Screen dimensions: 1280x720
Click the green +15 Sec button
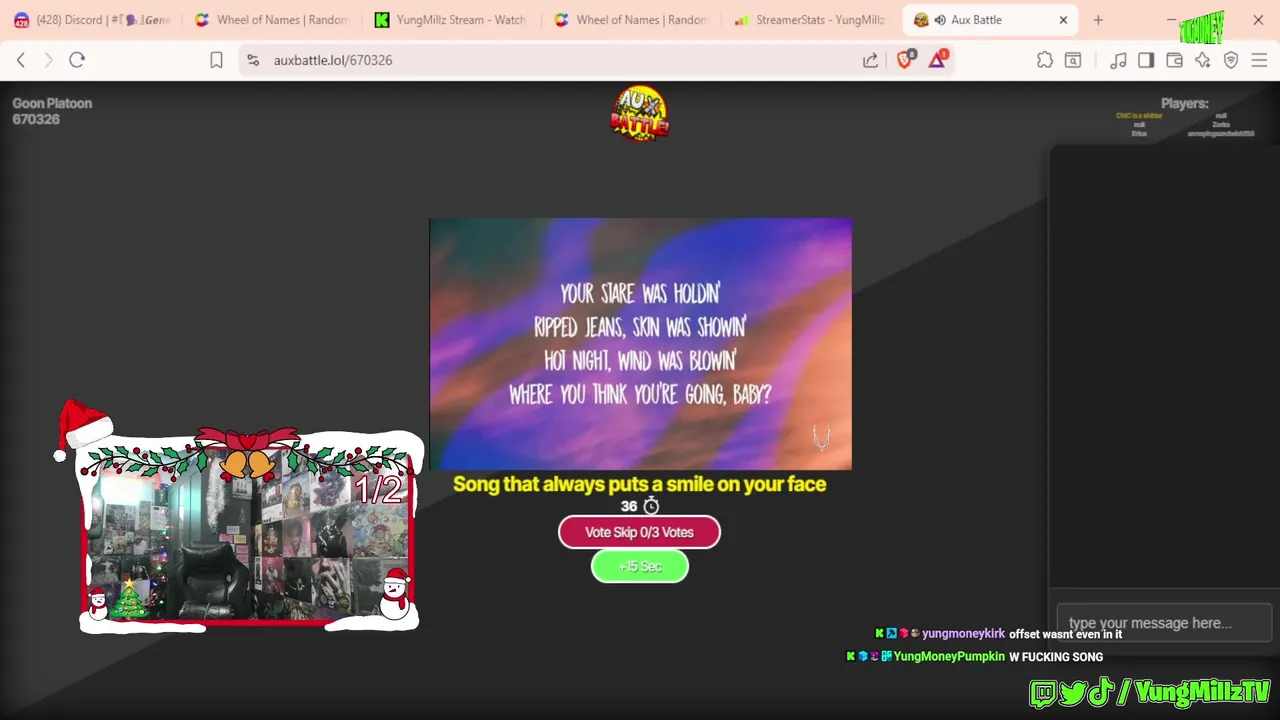(x=640, y=566)
